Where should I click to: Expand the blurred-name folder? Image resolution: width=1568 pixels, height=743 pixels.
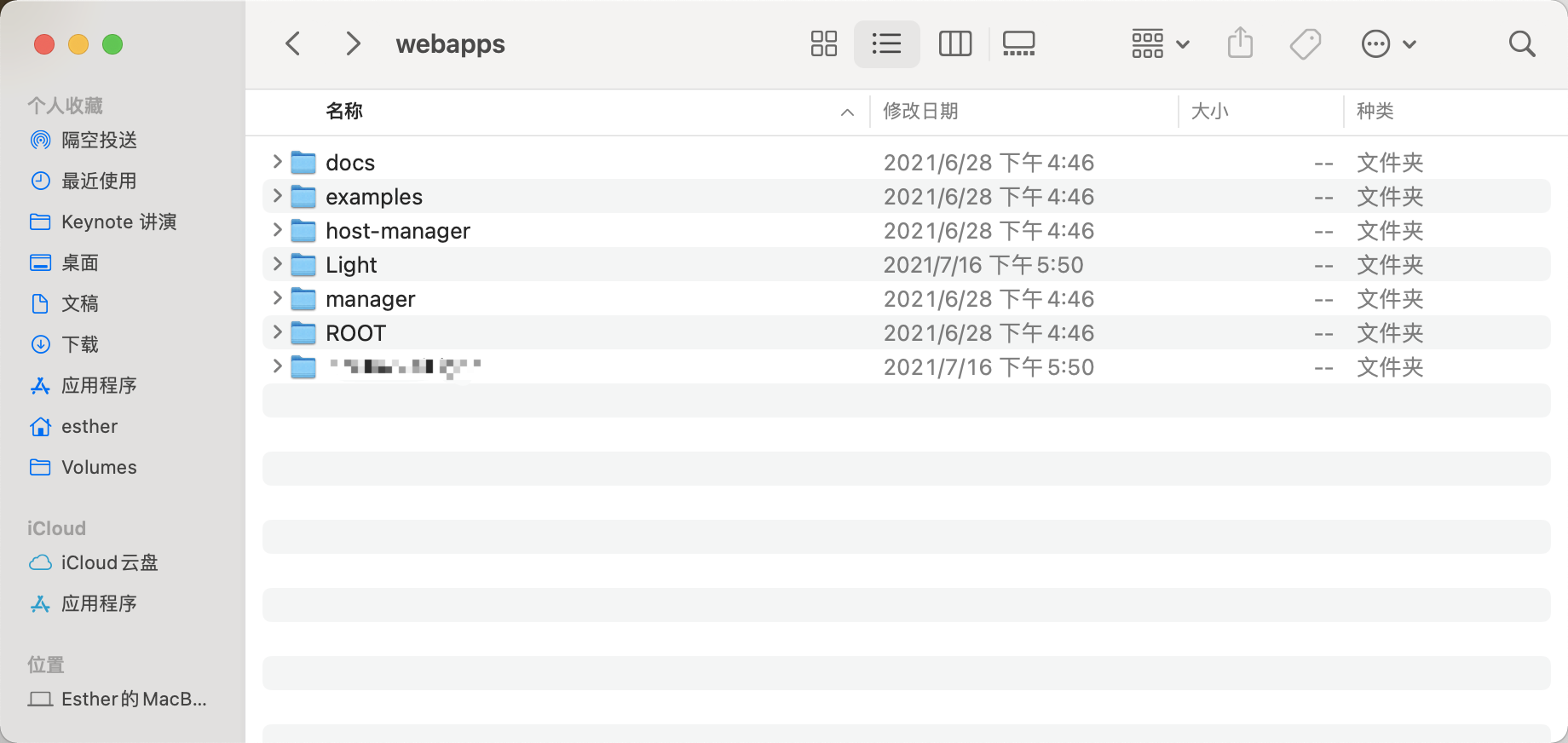click(x=277, y=366)
